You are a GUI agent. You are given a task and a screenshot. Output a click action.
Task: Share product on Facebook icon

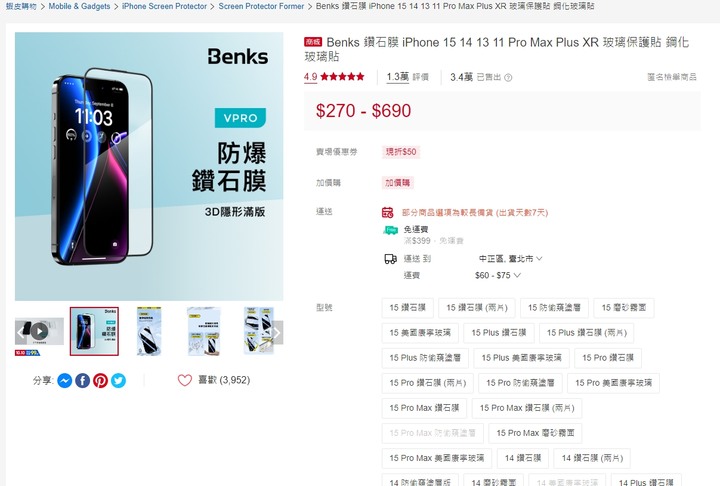point(83,381)
